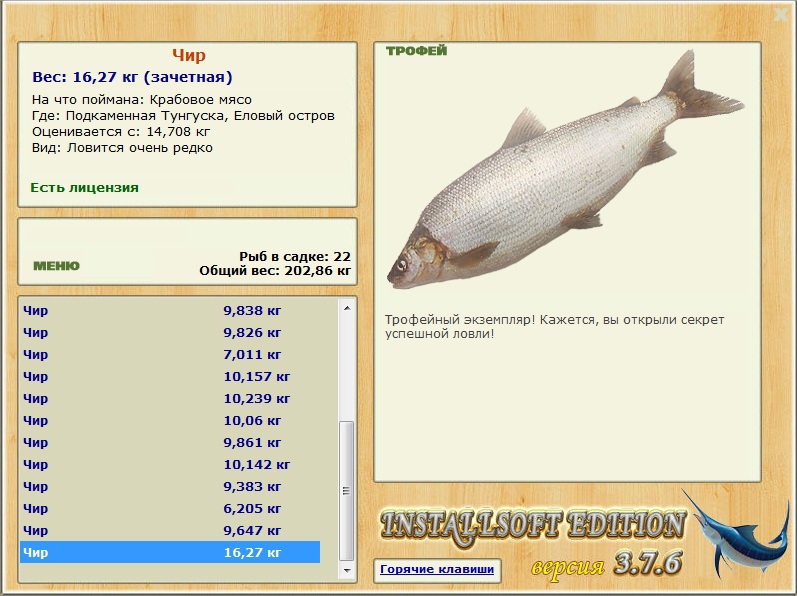Image resolution: width=797 pixels, height=596 pixels.
Task: Select the Чир 6,205 кг row
Action: (x=170, y=509)
